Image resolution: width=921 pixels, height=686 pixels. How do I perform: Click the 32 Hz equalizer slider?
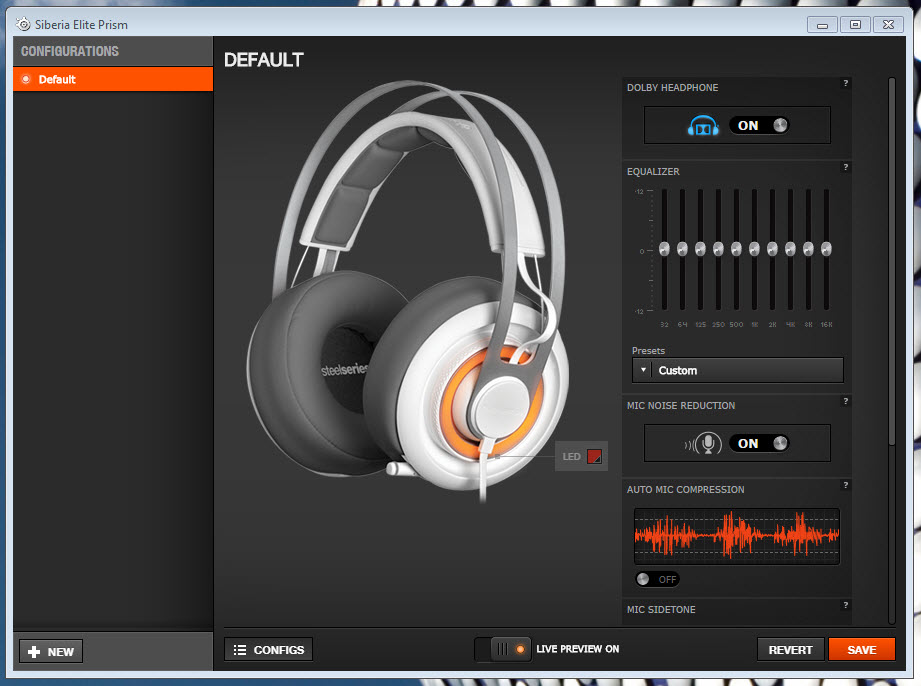tap(664, 250)
